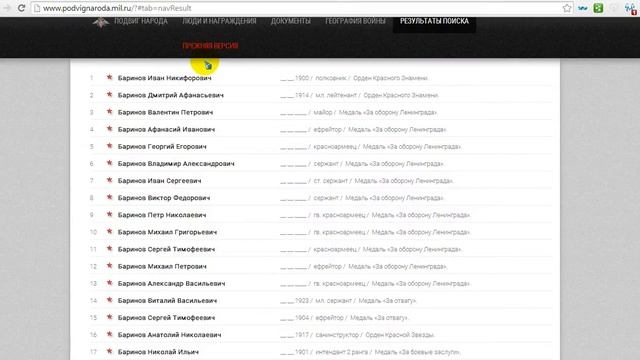Viewport: 640px width, 360px height.
Task: Click the red ПРЕЖНЯЯ ВЕРСИЯ link
Action: (x=210, y=46)
